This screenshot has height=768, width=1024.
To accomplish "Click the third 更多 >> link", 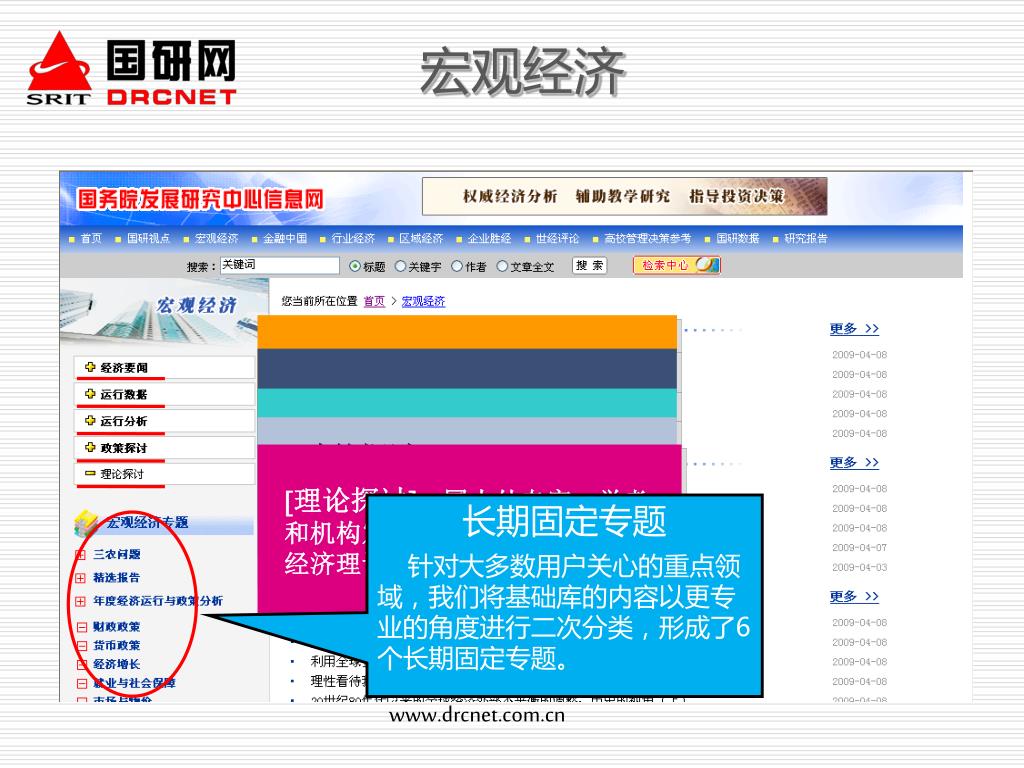I will tap(854, 596).
